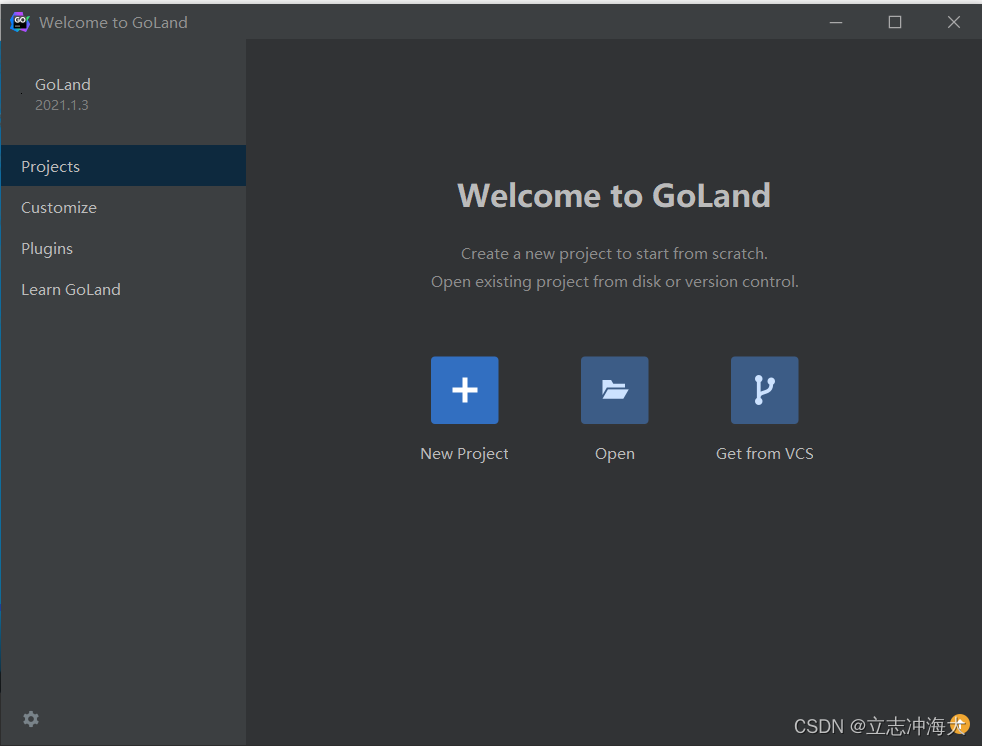Image resolution: width=982 pixels, height=746 pixels.
Task: Click the GoLand logo in title bar
Action: tap(19, 22)
